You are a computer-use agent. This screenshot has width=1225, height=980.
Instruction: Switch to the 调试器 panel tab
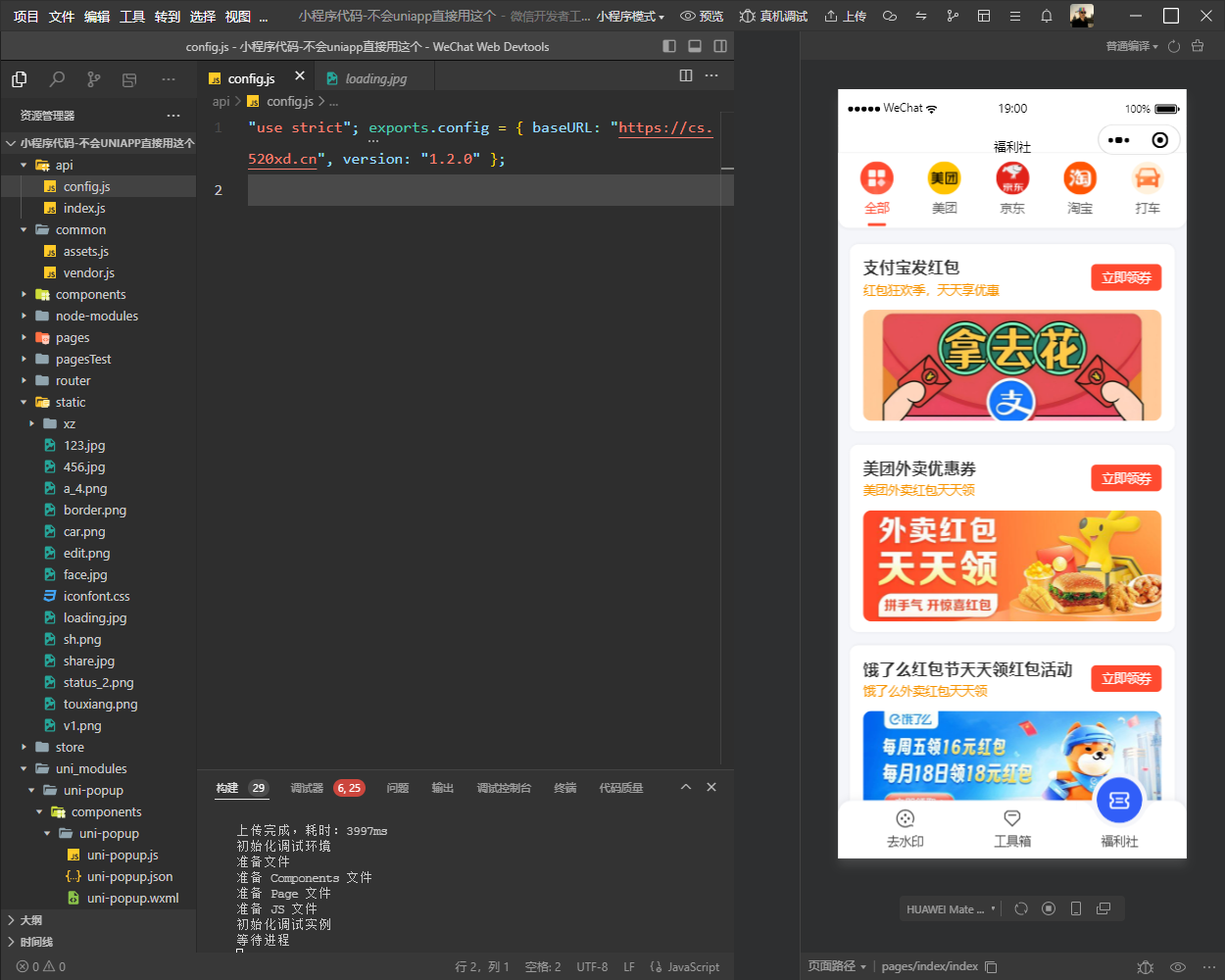[x=307, y=788]
